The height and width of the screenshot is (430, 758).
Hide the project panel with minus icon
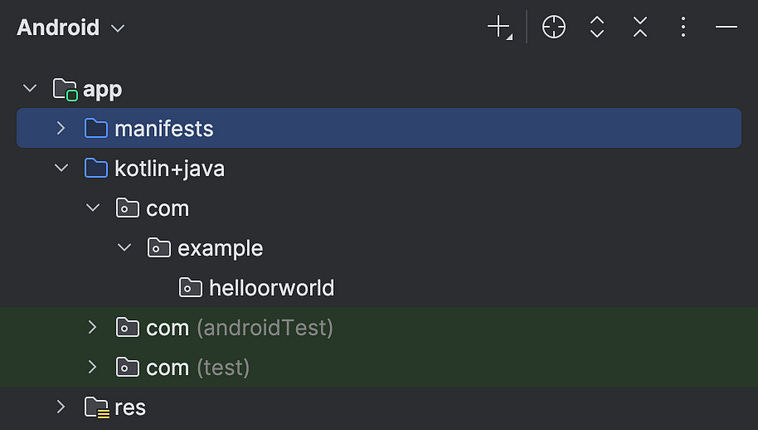(x=726, y=27)
